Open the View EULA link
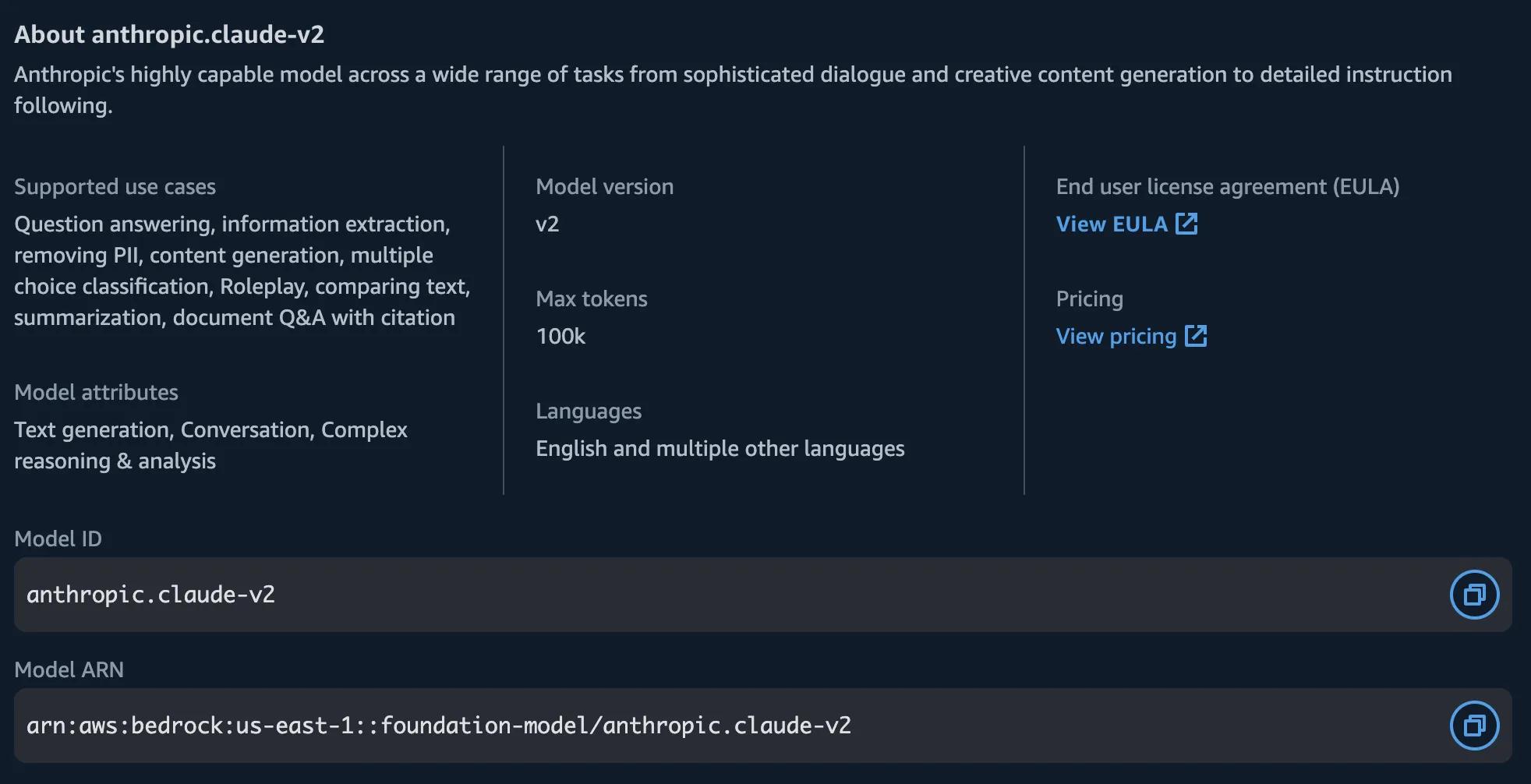Viewport: 1531px width, 784px height. coord(1126,224)
